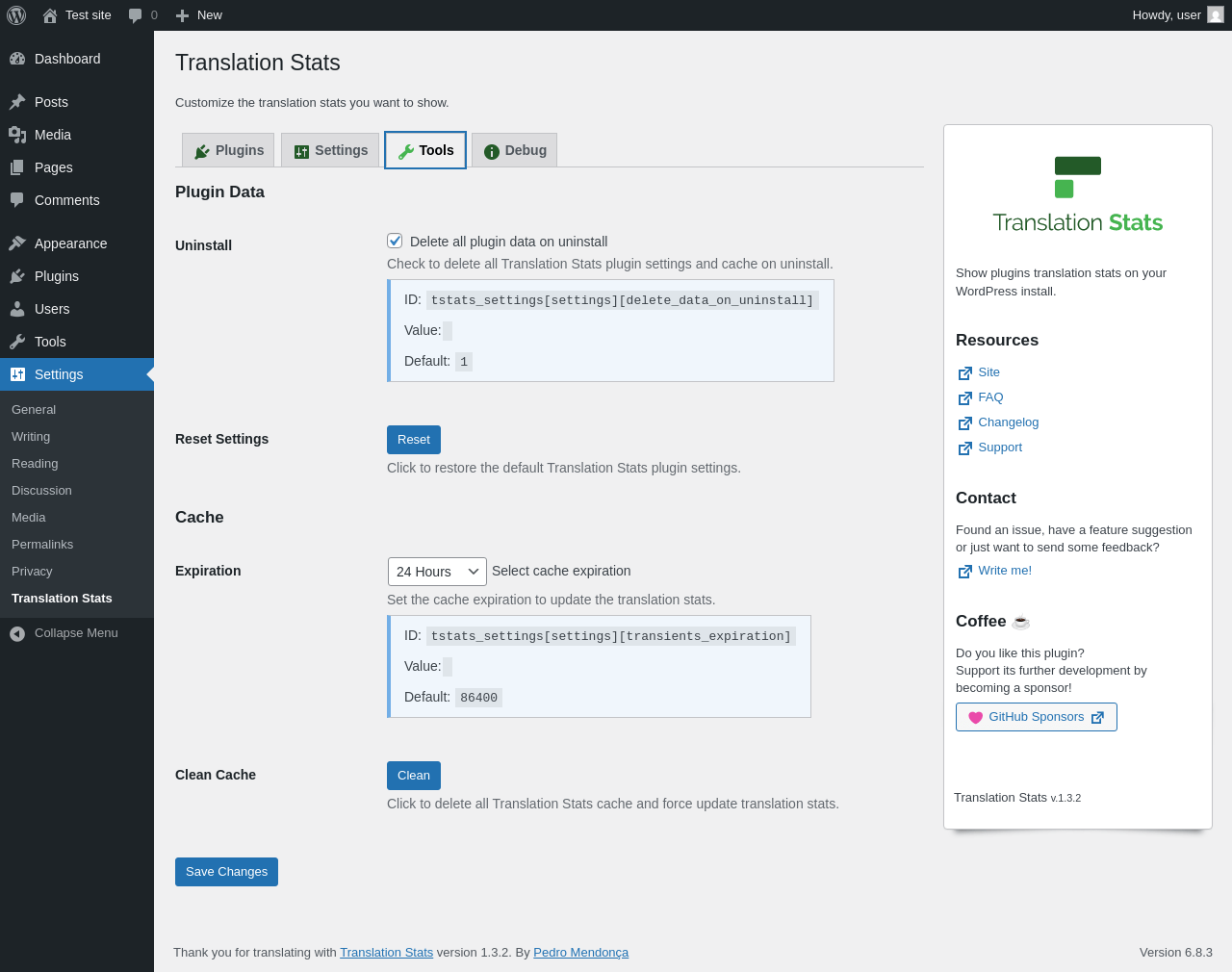Open the 24 Hours cache expiration dropdown
This screenshot has height=972, width=1232.
(437, 572)
